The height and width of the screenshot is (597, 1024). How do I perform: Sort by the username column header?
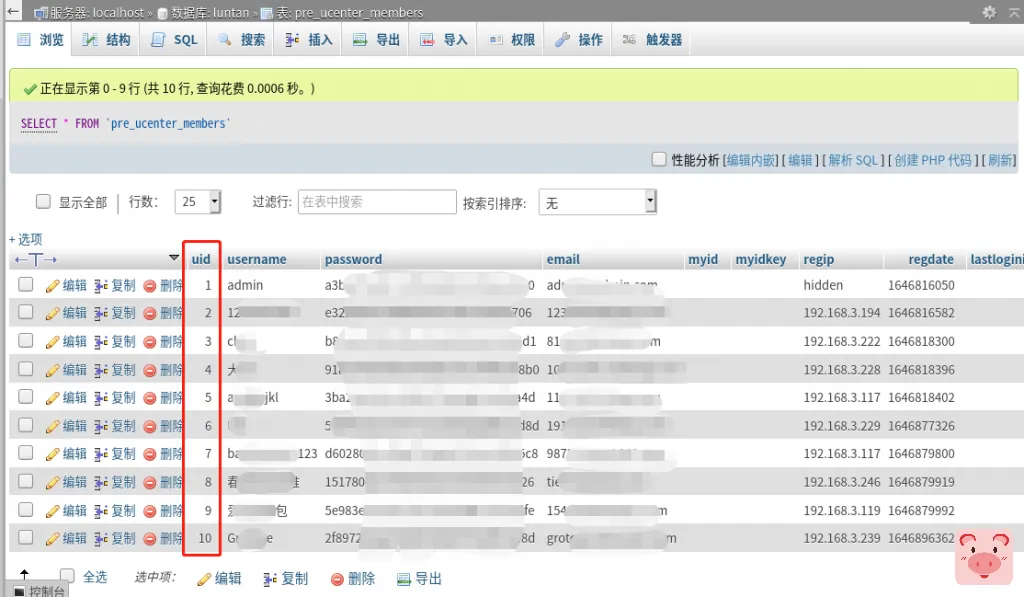coord(257,259)
